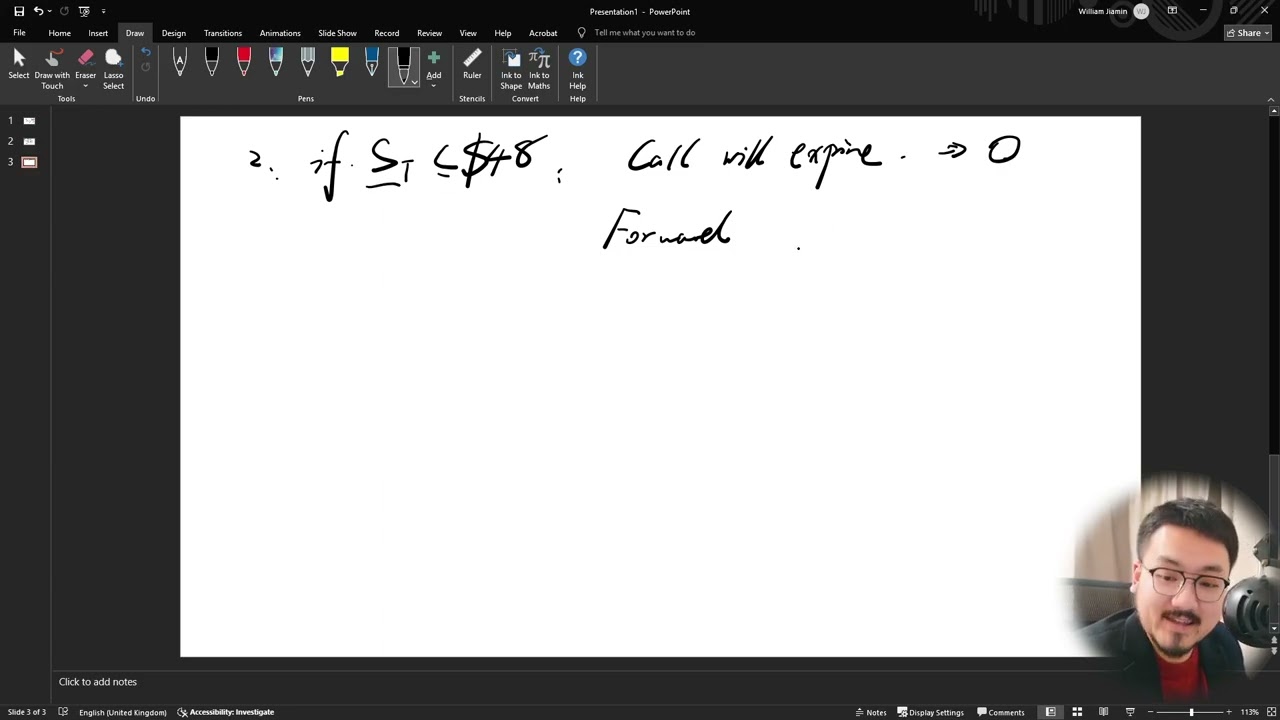This screenshot has height=720, width=1280.
Task: Click Slide 3 of 3 status indicator
Action: [x=27, y=712]
